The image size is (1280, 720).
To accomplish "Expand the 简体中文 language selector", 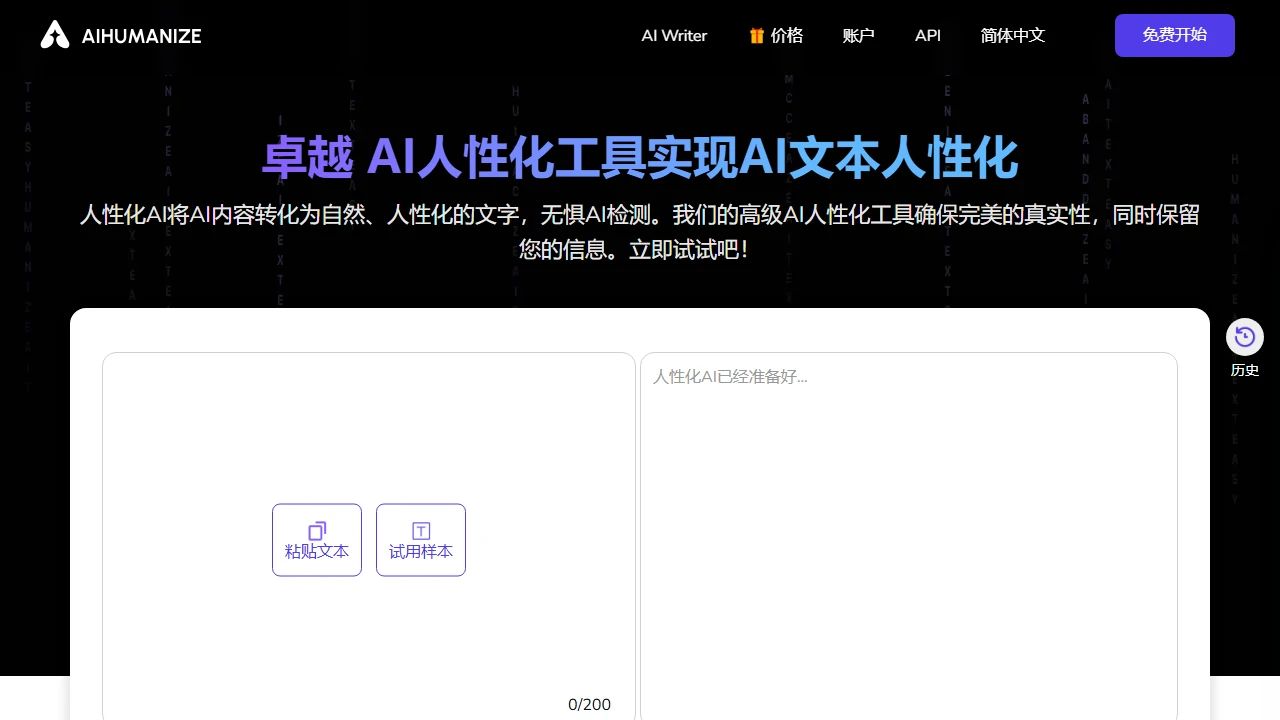I will pos(1012,36).
